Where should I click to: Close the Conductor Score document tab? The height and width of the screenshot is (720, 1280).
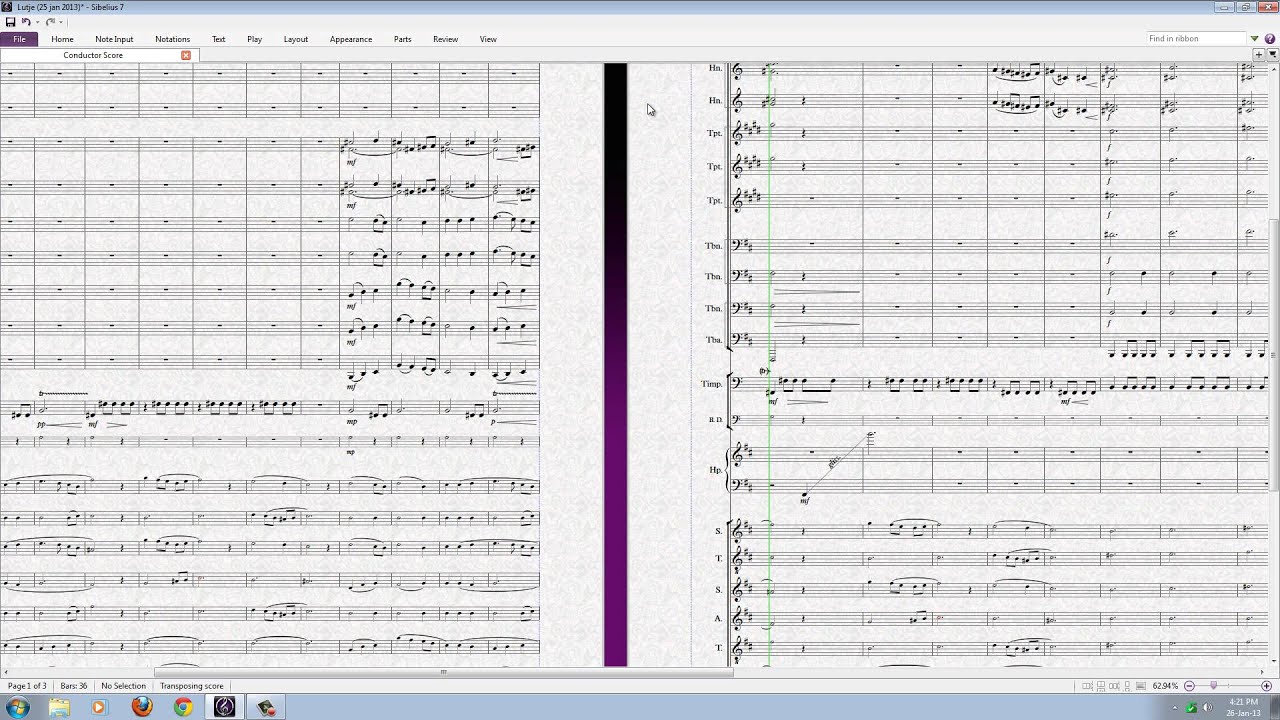pos(186,55)
